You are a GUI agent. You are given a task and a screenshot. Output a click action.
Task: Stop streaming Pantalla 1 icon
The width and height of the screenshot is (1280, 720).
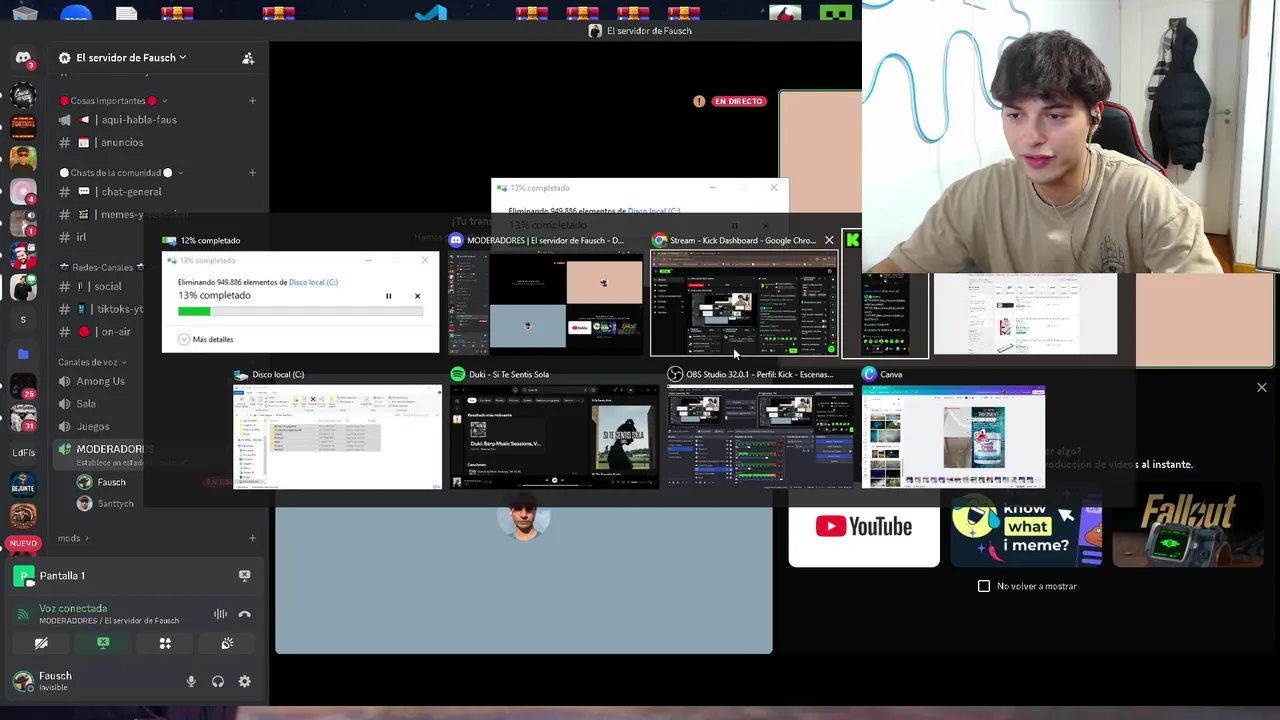[244, 575]
